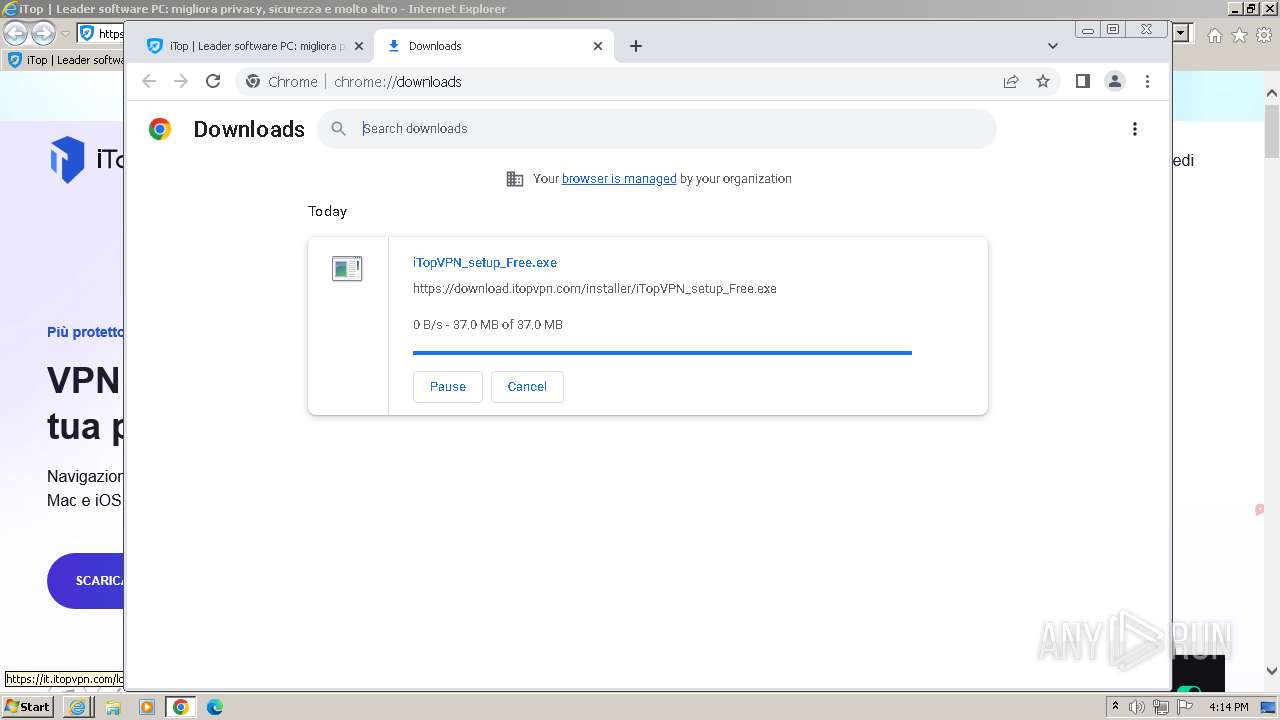Viewport: 1280px width, 720px height.
Task: Click the download source URL text
Action: [595, 289]
